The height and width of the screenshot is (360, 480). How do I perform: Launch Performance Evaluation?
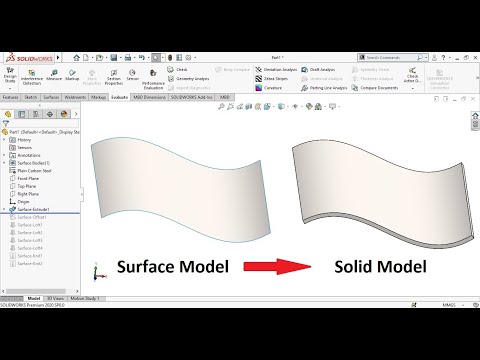(x=153, y=80)
